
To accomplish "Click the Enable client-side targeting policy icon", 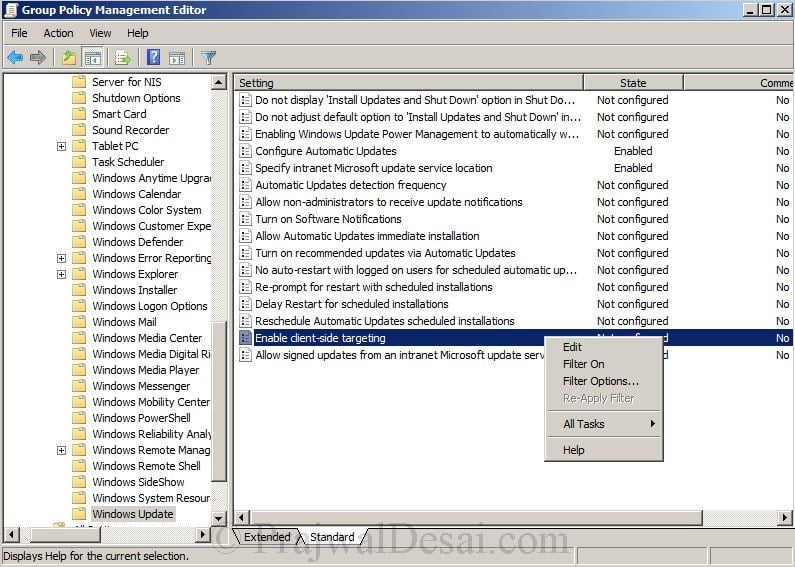I will tap(245, 338).
